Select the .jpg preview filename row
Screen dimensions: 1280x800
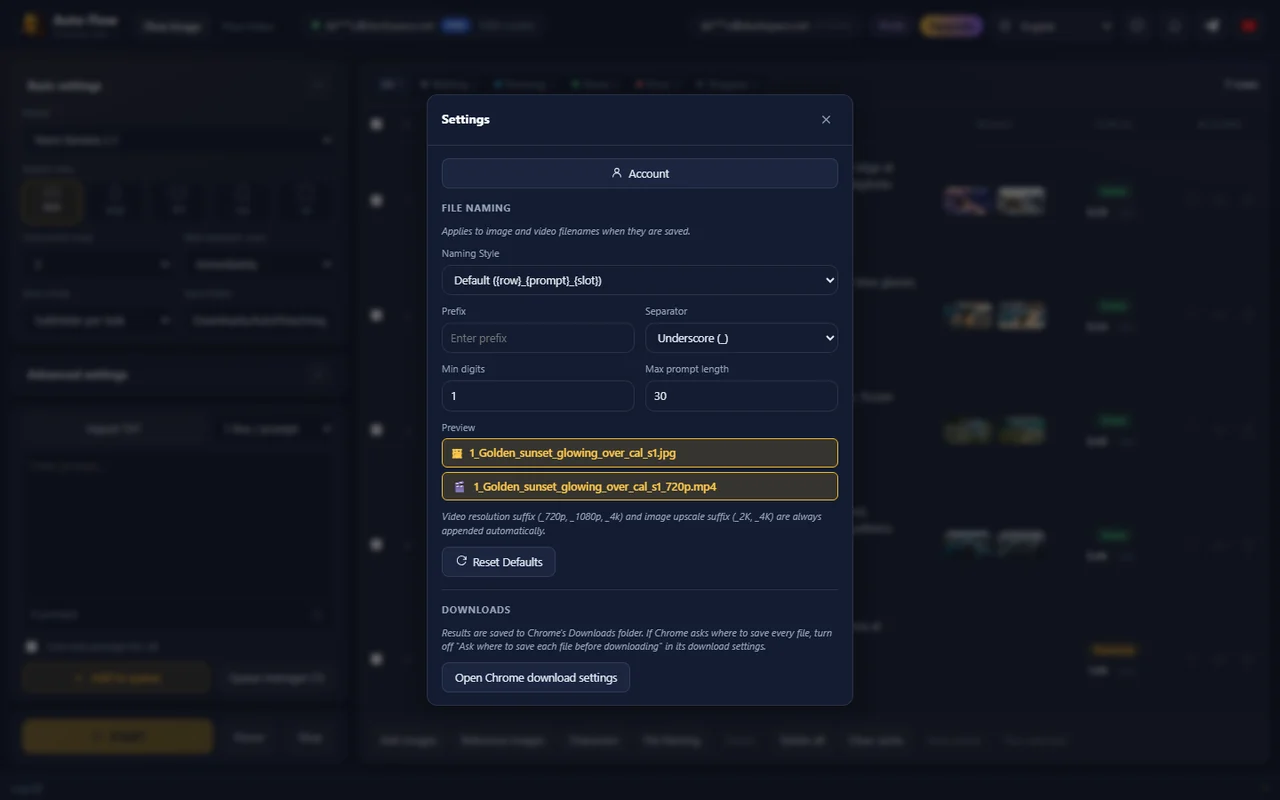tap(640, 453)
